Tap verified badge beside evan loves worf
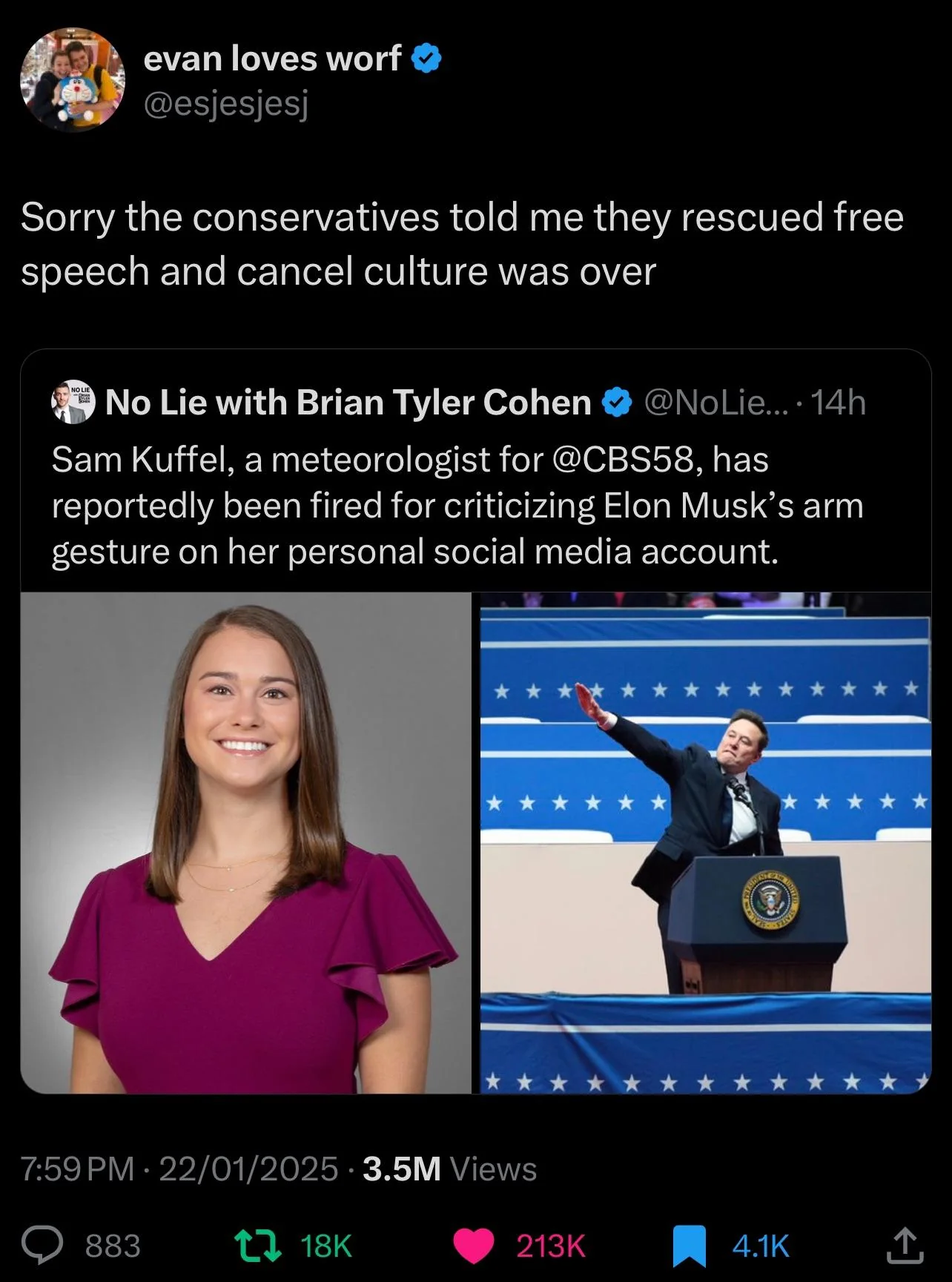The image size is (952, 1282). click(426, 59)
